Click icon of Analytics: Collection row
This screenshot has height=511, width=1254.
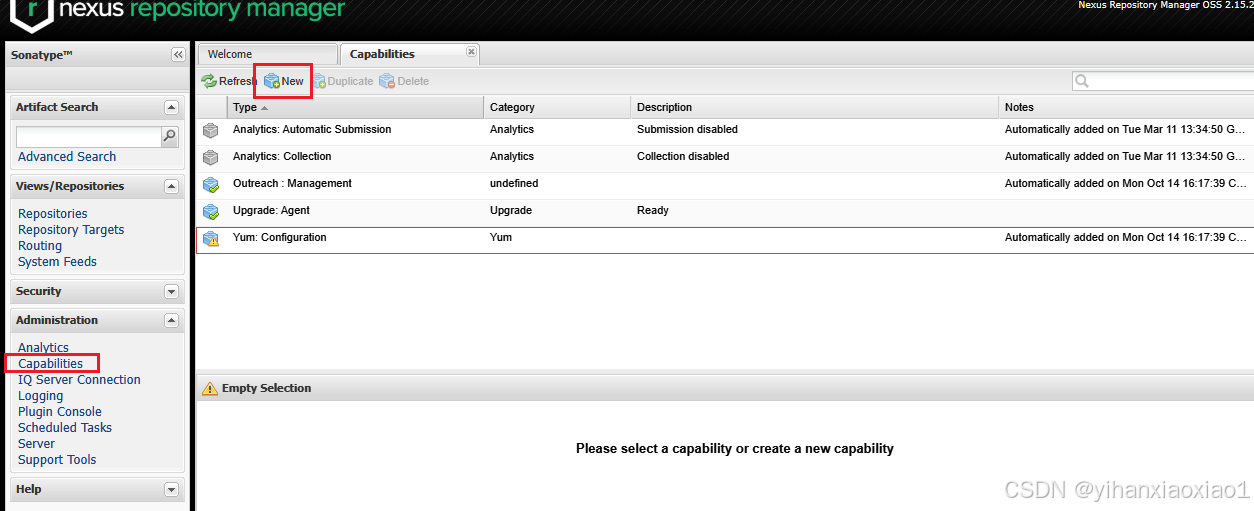click(x=210, y=157)
